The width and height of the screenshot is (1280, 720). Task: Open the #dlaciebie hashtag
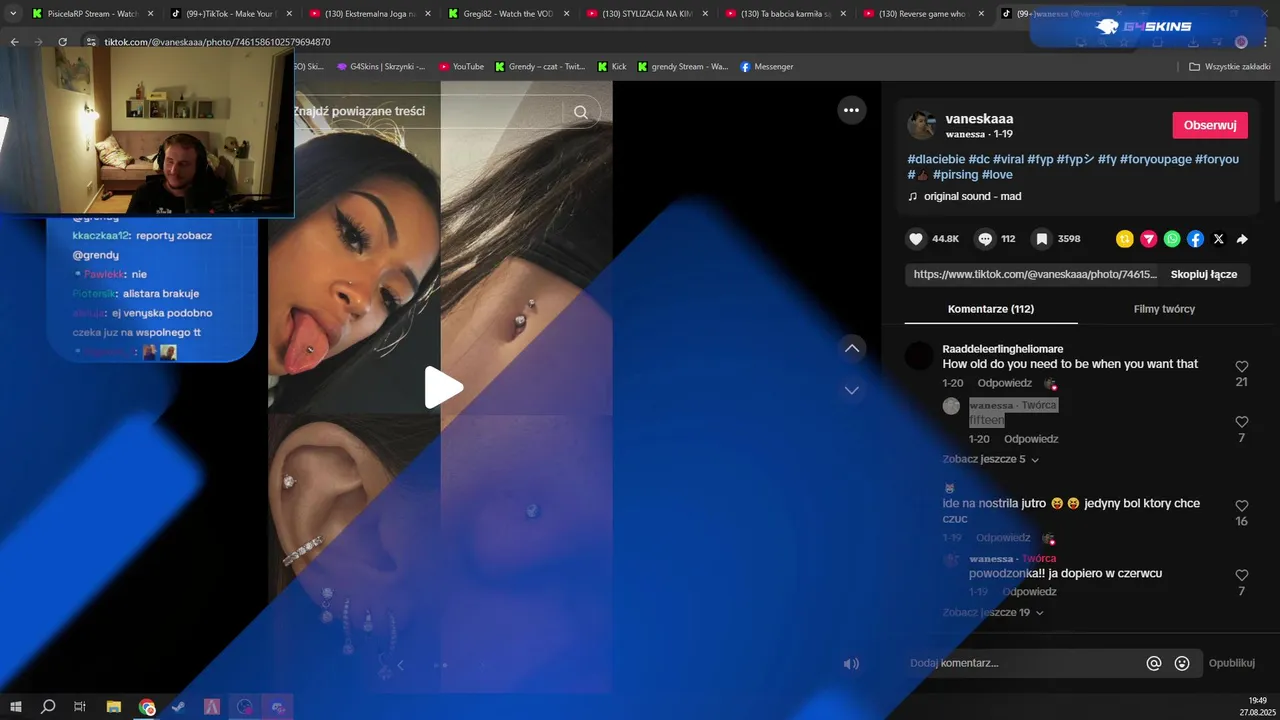pyautogui.click(x=936, y=159)
